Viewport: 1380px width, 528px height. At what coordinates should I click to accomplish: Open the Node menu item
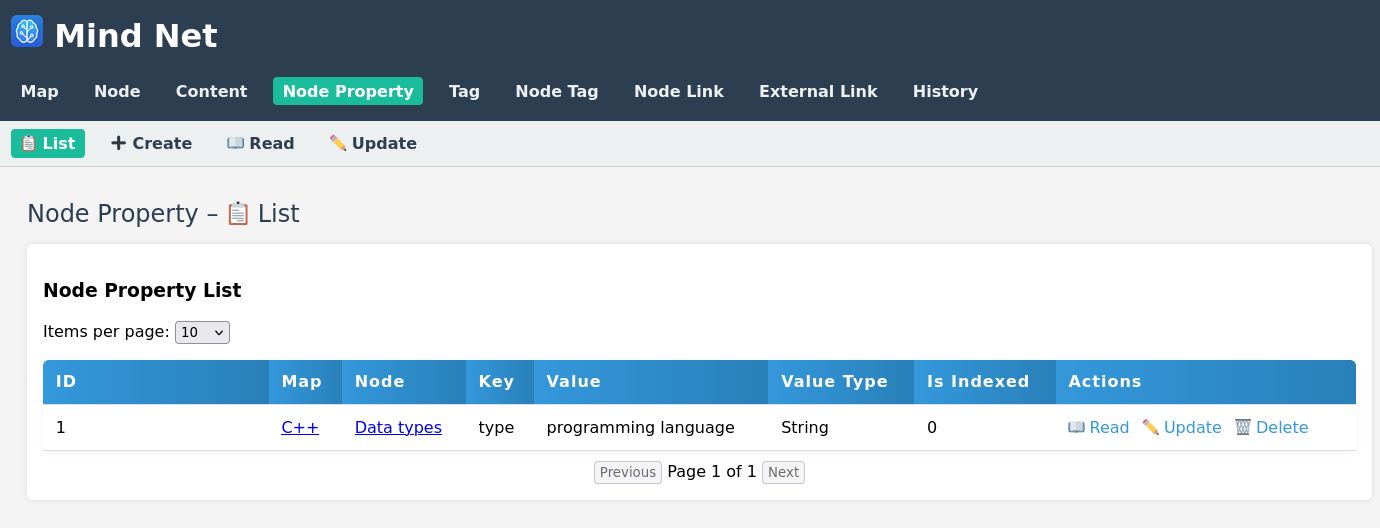[x=117, y=91]
